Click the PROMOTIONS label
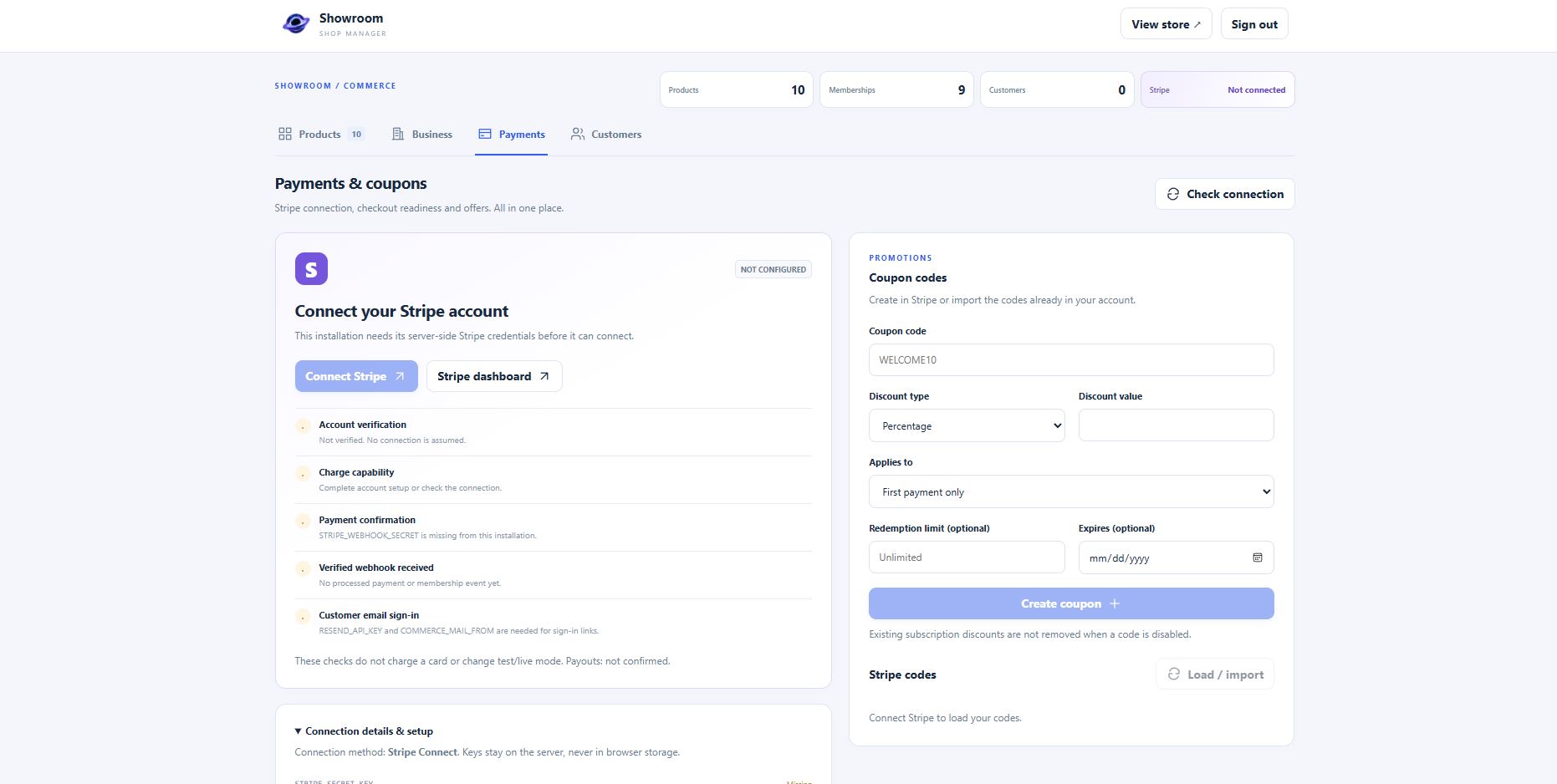This screenshot has width=1557, height=784. [x=901, y=257]
